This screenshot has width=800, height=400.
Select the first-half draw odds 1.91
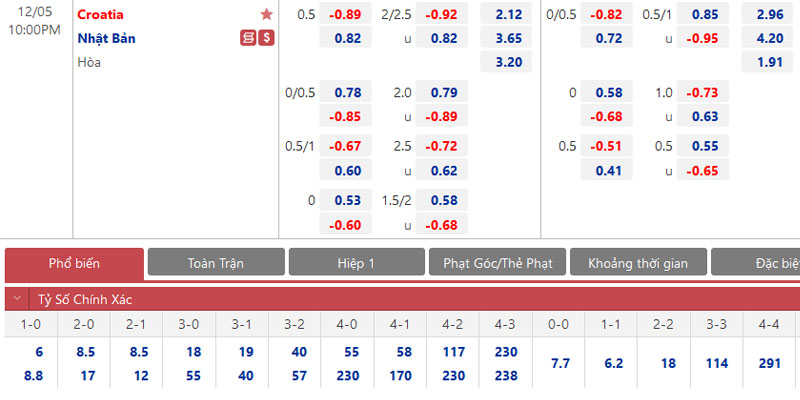pos(769,62)
